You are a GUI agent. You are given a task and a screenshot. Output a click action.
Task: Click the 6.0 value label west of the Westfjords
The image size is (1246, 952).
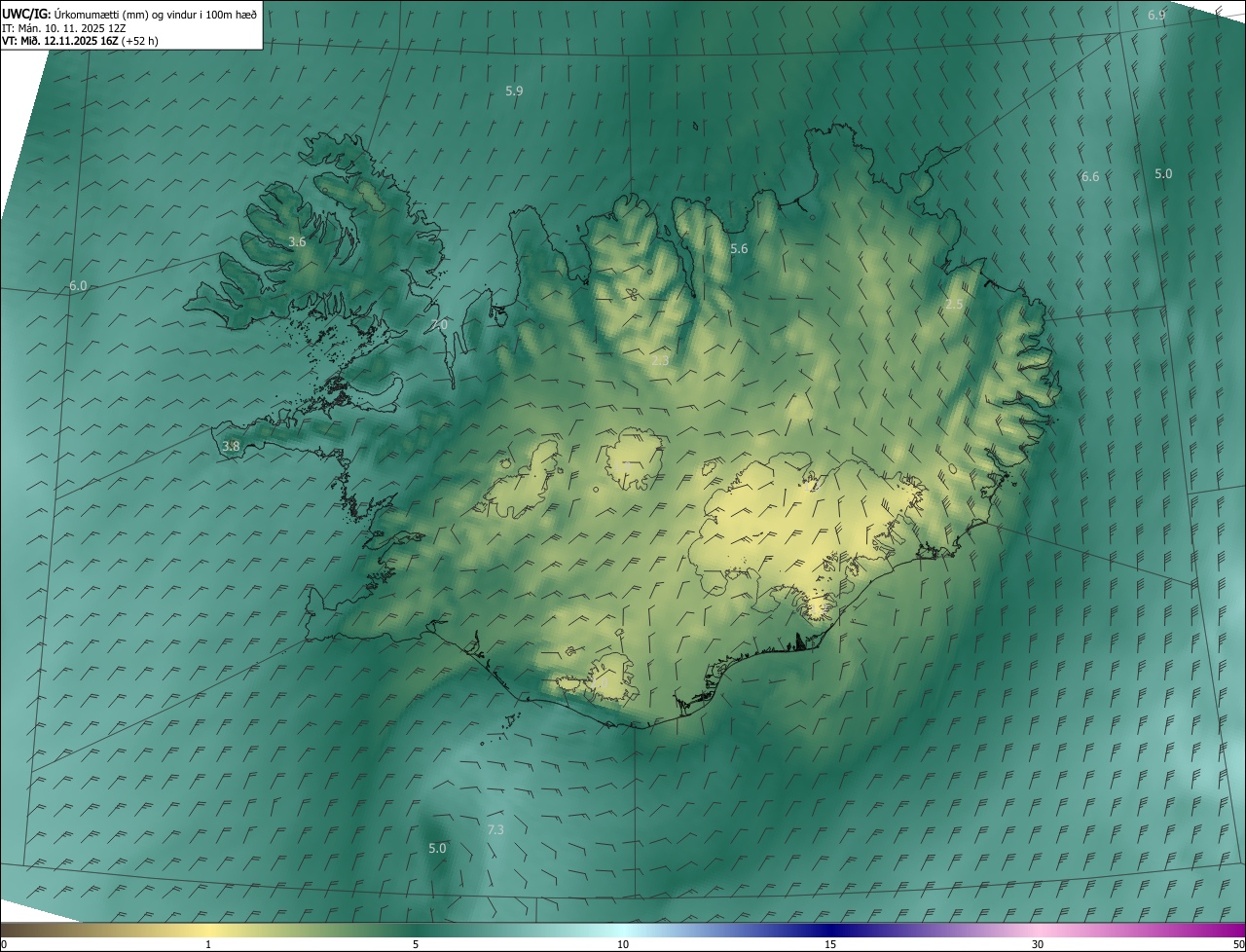tap(78, 285)
